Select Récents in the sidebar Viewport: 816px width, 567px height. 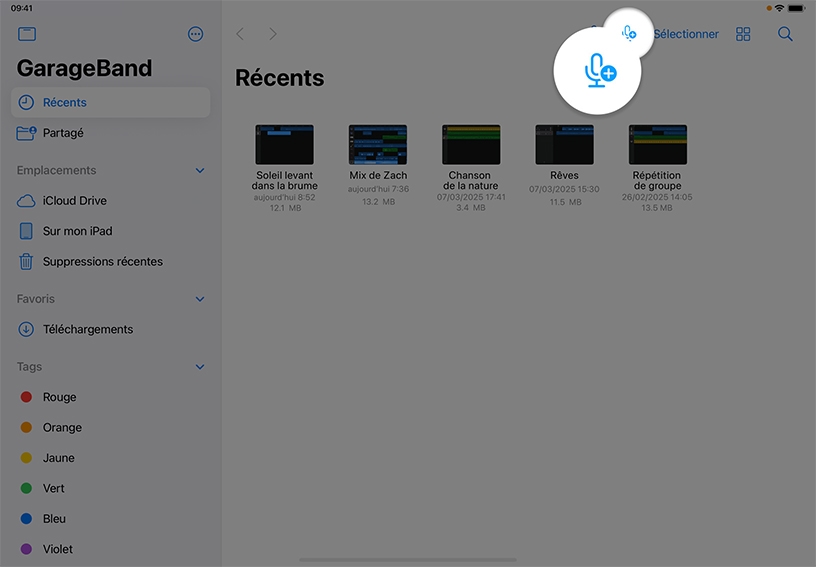110,102
